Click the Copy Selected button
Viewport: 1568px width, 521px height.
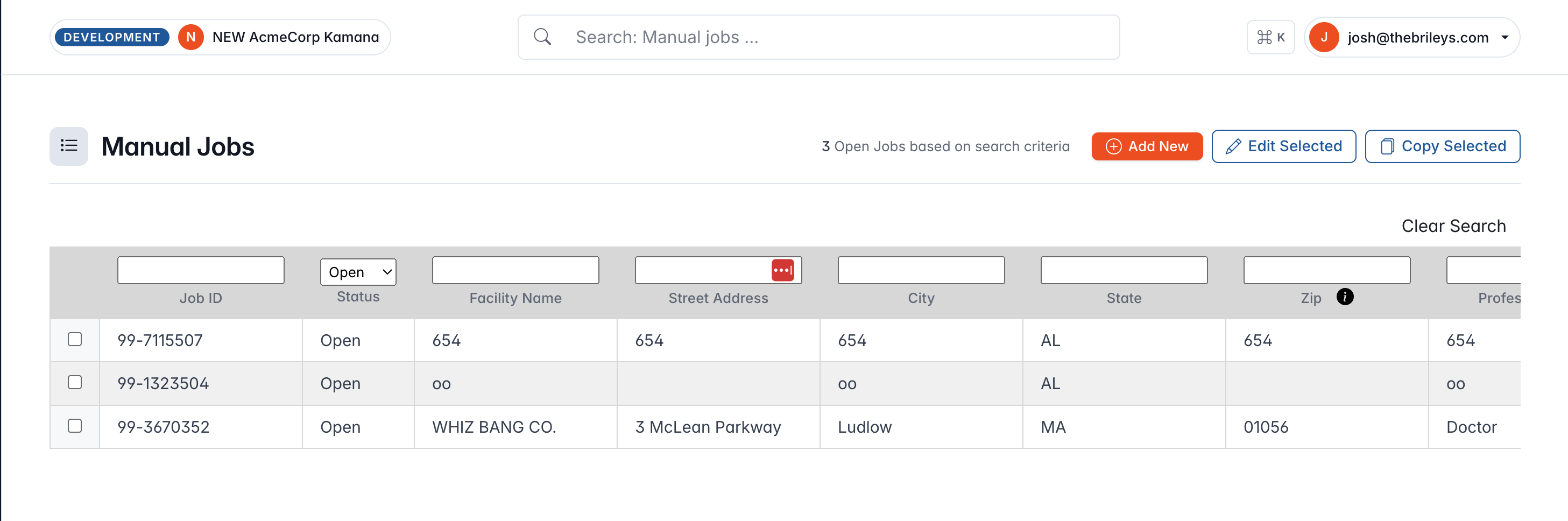point(1442,146)
